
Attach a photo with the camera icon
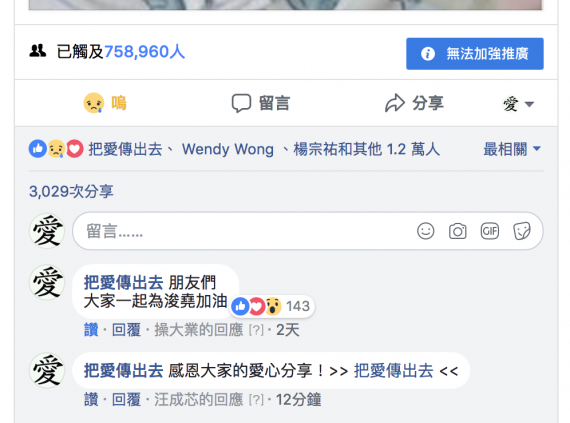[457, 231]
